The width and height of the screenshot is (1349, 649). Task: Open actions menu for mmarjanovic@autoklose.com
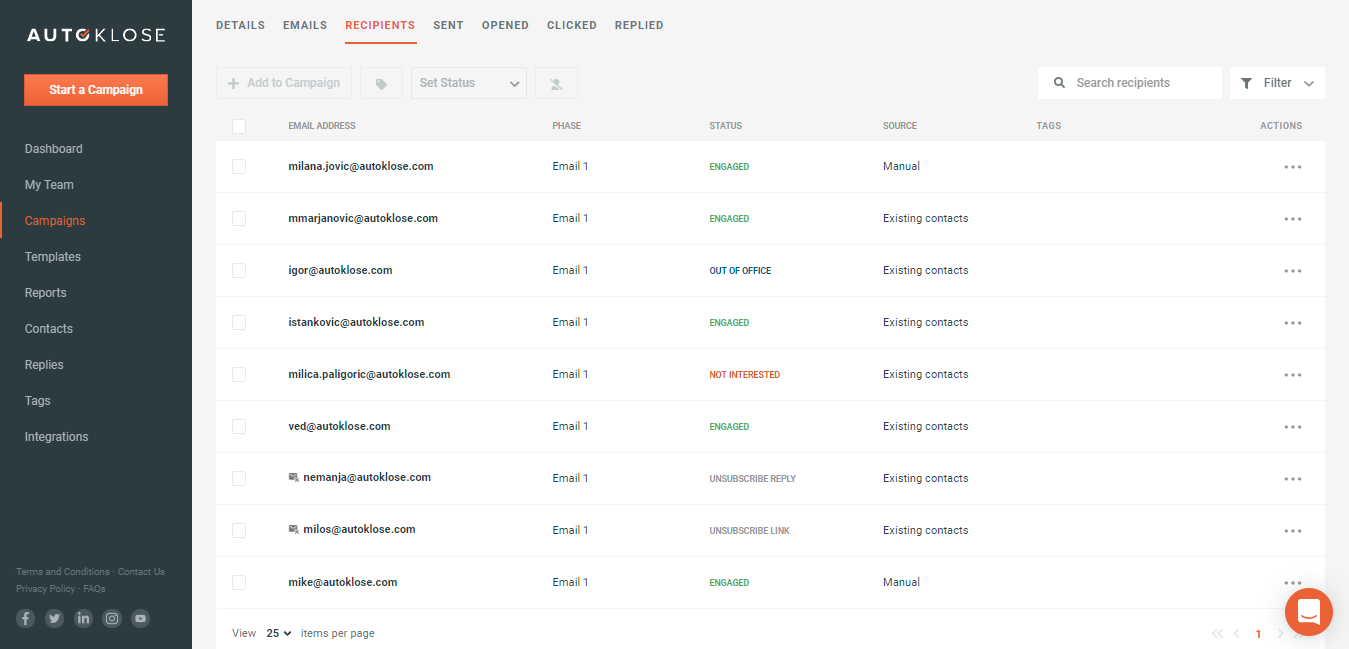[x=1293, y=219]
